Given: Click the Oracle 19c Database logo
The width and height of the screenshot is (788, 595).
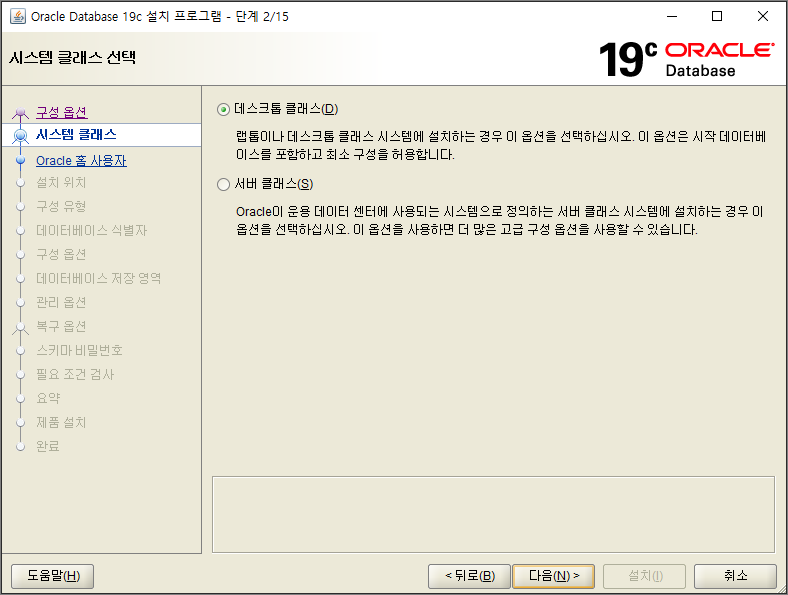Looking at the screenshot, I should tap(686, 59).
